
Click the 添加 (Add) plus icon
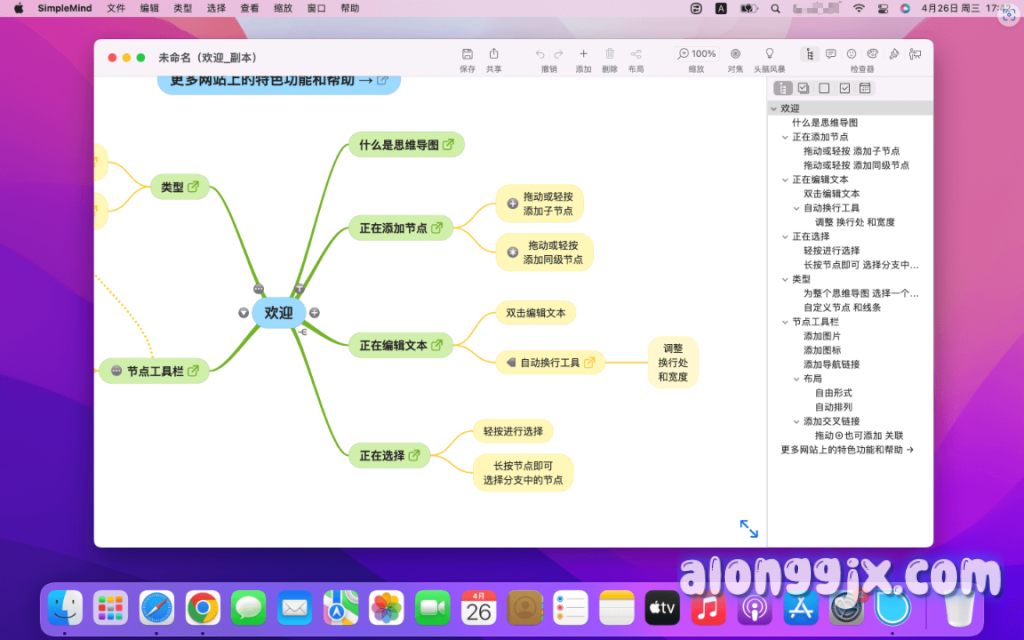tap(583, 54)
